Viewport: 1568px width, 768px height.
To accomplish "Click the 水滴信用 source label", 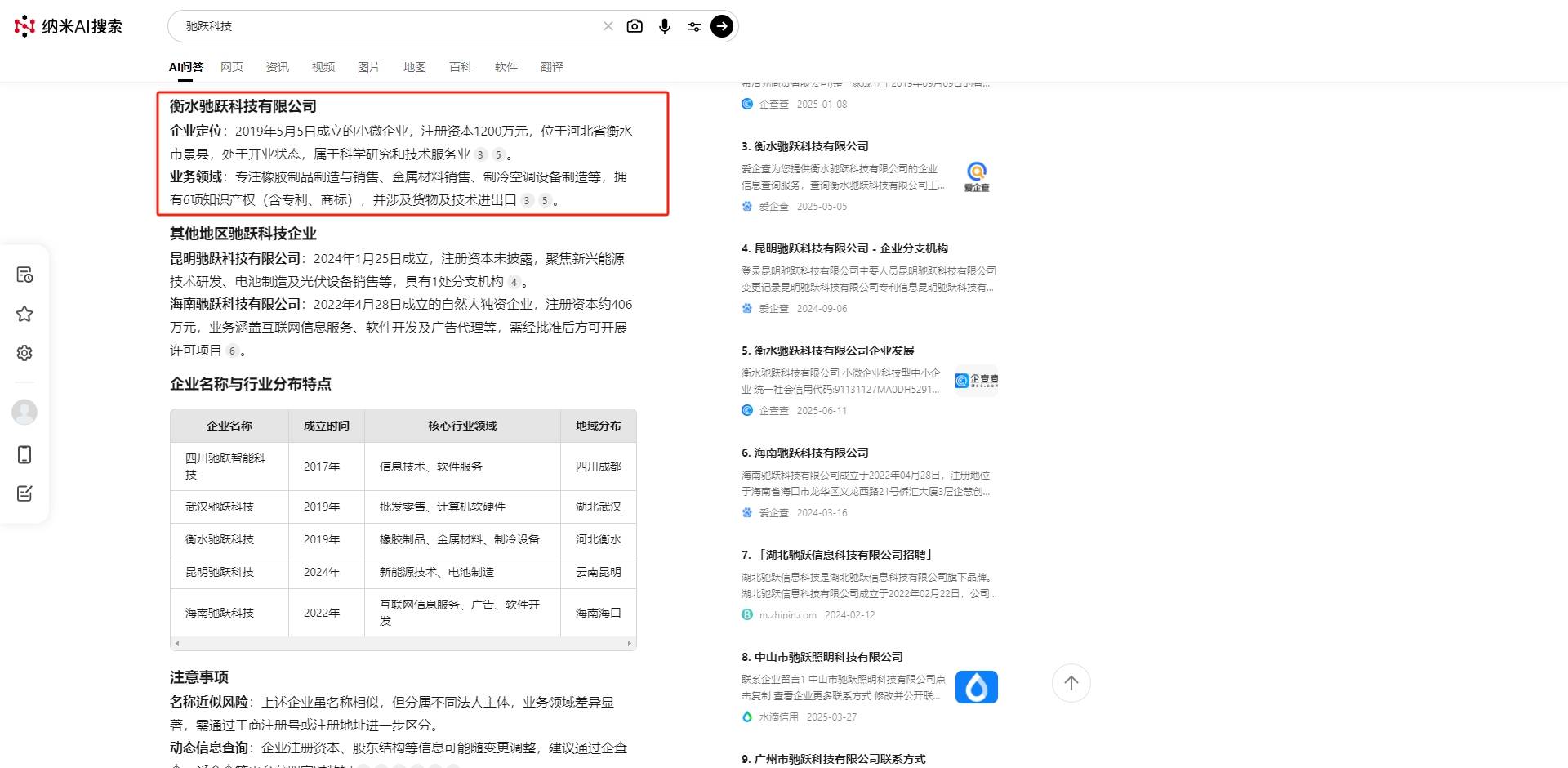I will click(779, 717).
